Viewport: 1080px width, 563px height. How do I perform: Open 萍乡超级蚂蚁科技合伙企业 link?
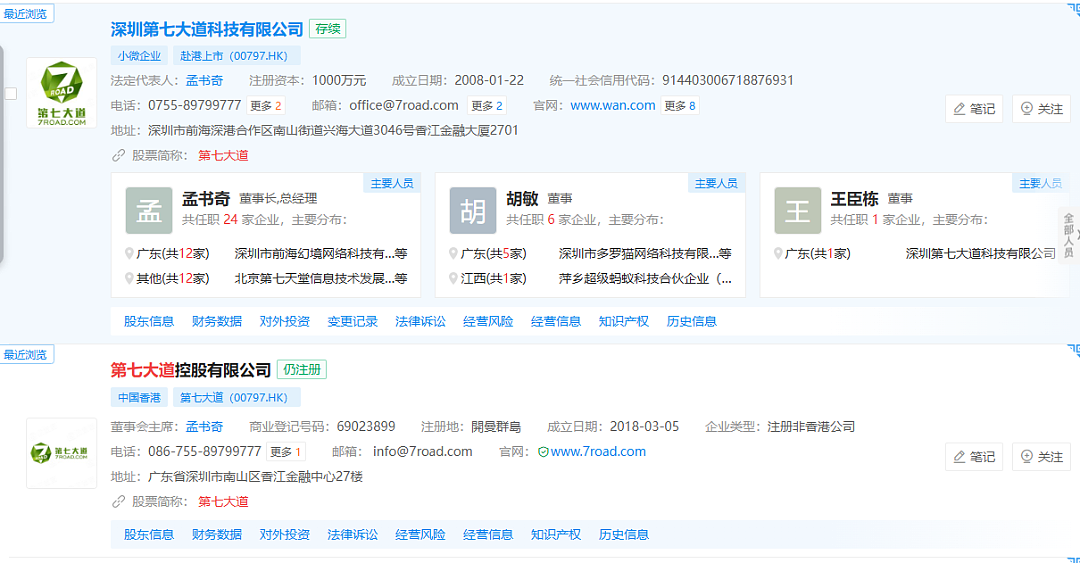click(645, 278)
